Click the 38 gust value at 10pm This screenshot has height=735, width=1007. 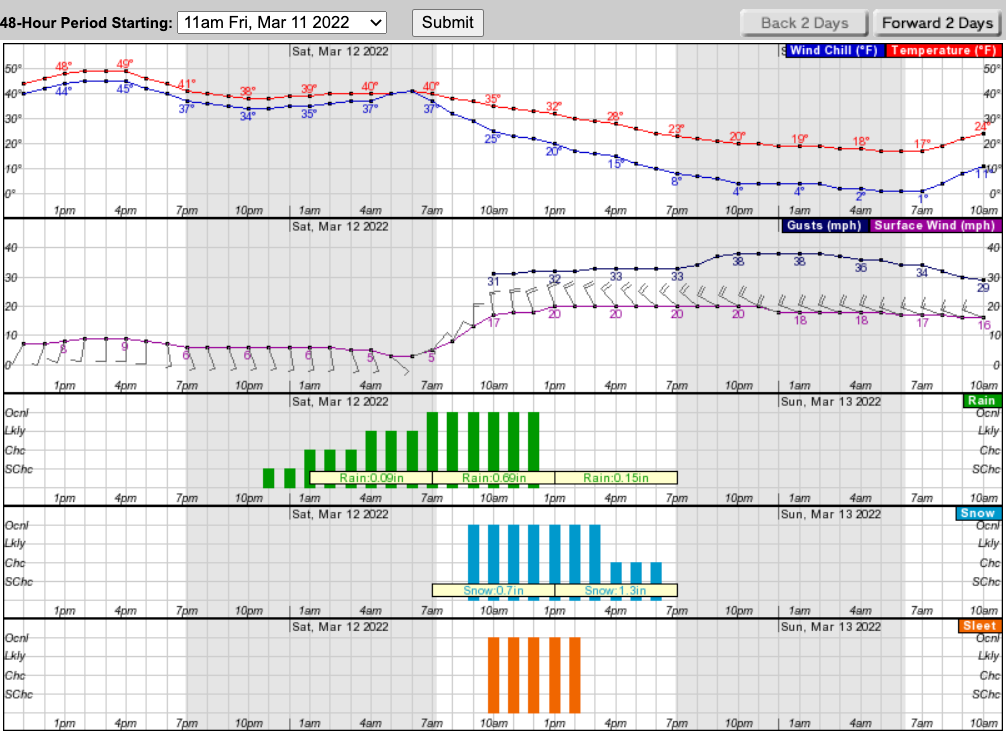(x=738, y=261)
